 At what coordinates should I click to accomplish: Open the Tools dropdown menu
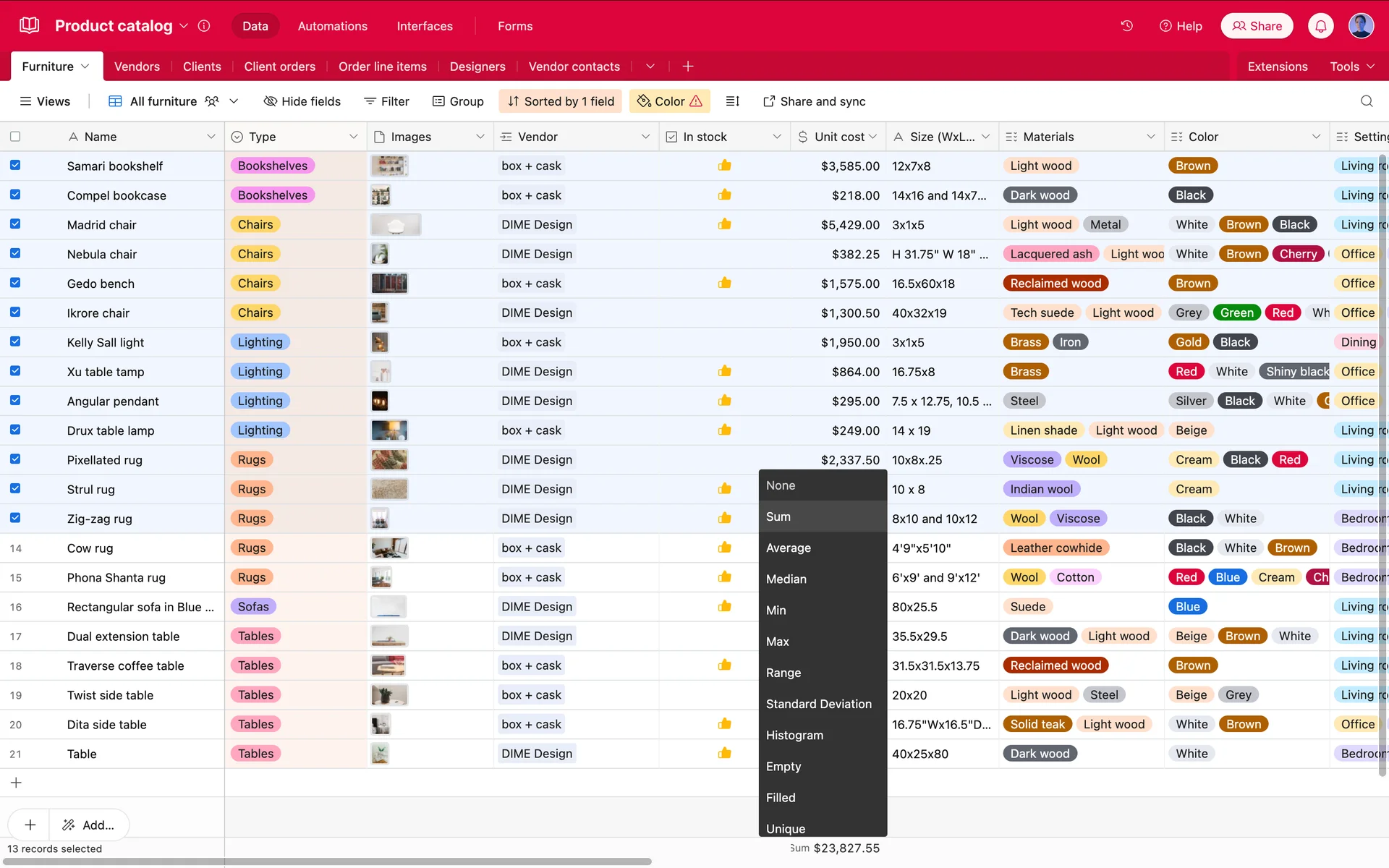click(1351, 67)
